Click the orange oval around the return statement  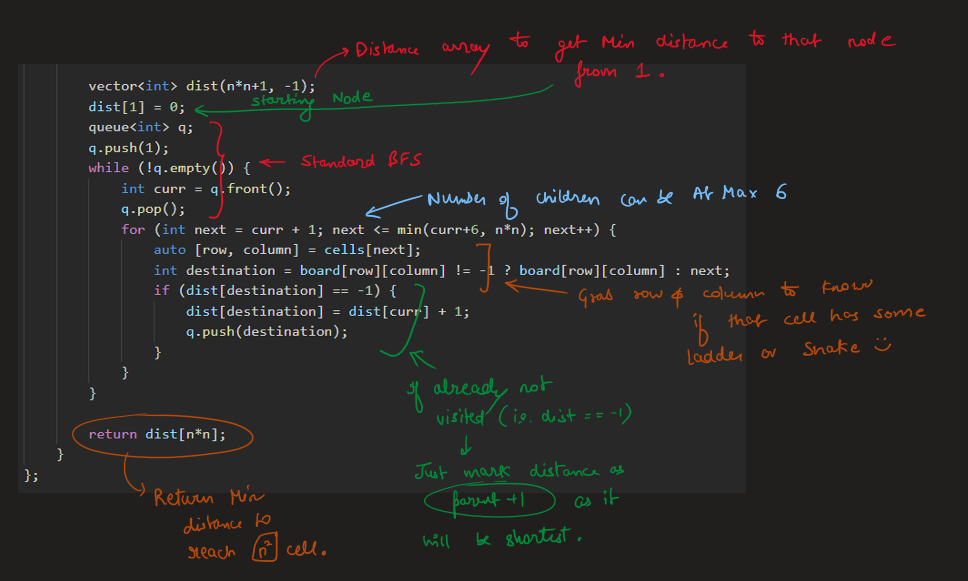tap(163, 435)
